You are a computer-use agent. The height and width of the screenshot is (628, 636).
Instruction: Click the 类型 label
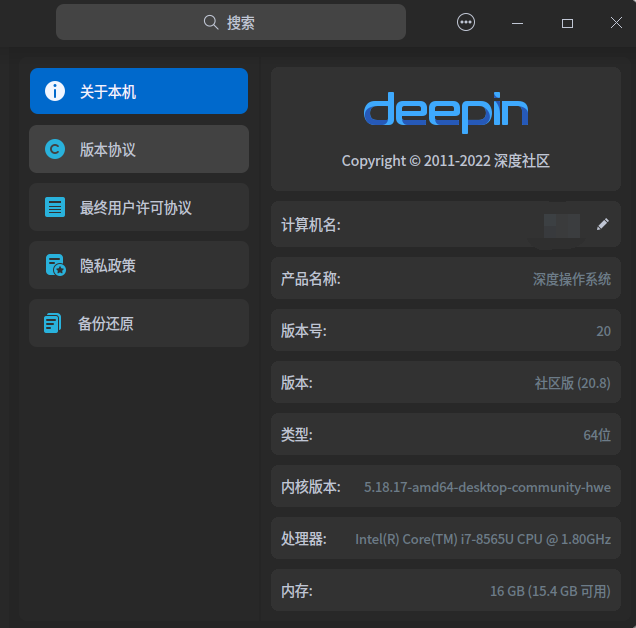pyautogui.click(x=297, y=435)
